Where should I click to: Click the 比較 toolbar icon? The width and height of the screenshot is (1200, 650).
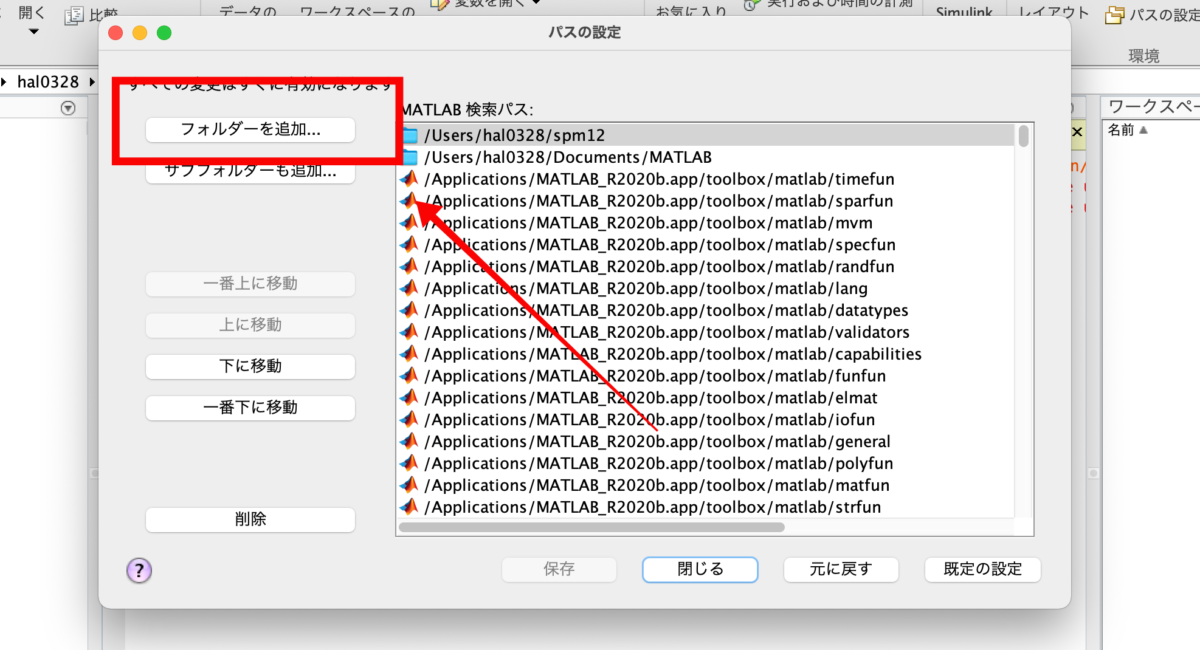tap(88, 14)
